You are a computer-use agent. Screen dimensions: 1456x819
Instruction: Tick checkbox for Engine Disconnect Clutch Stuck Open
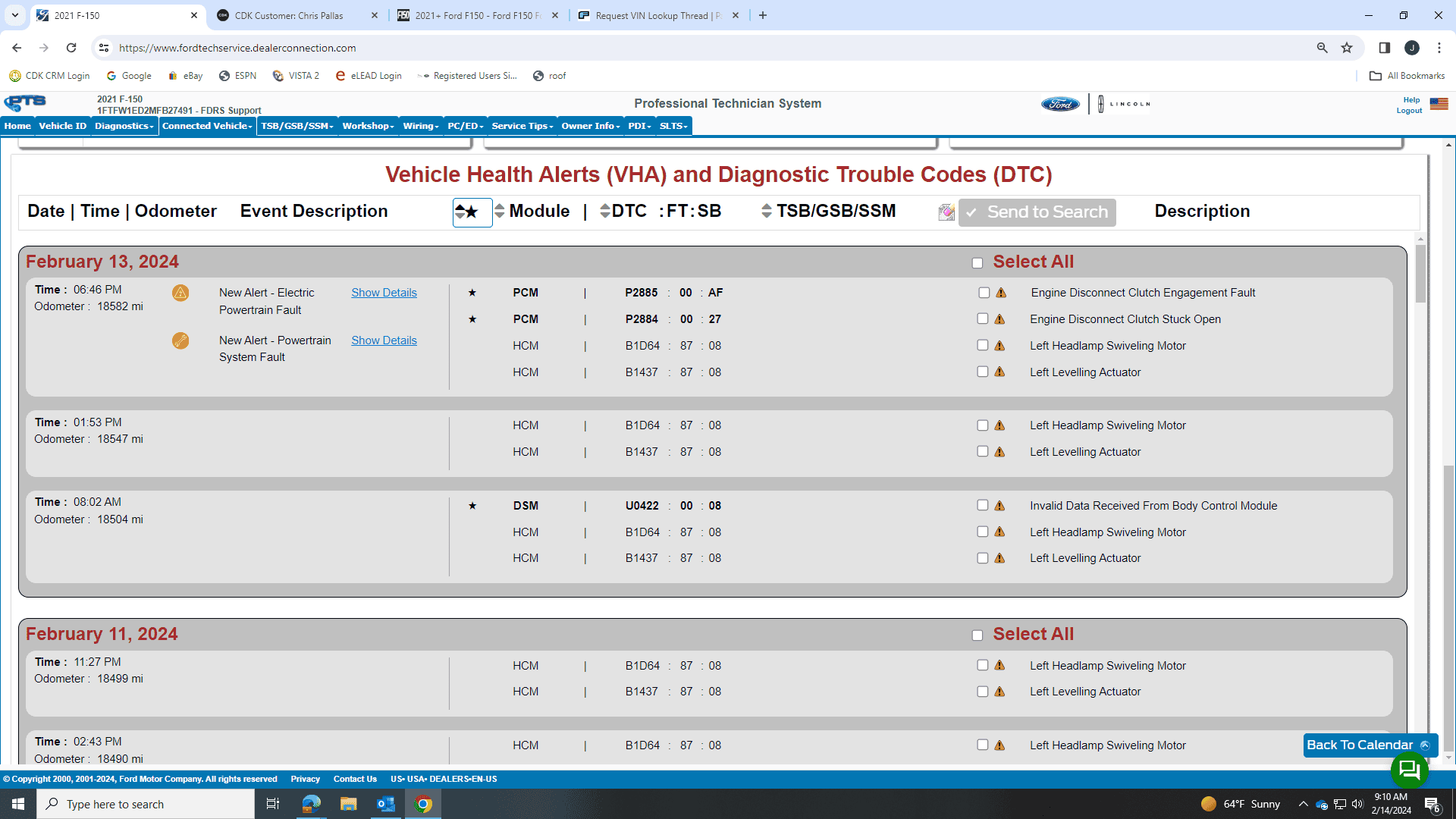pos(983,319)
